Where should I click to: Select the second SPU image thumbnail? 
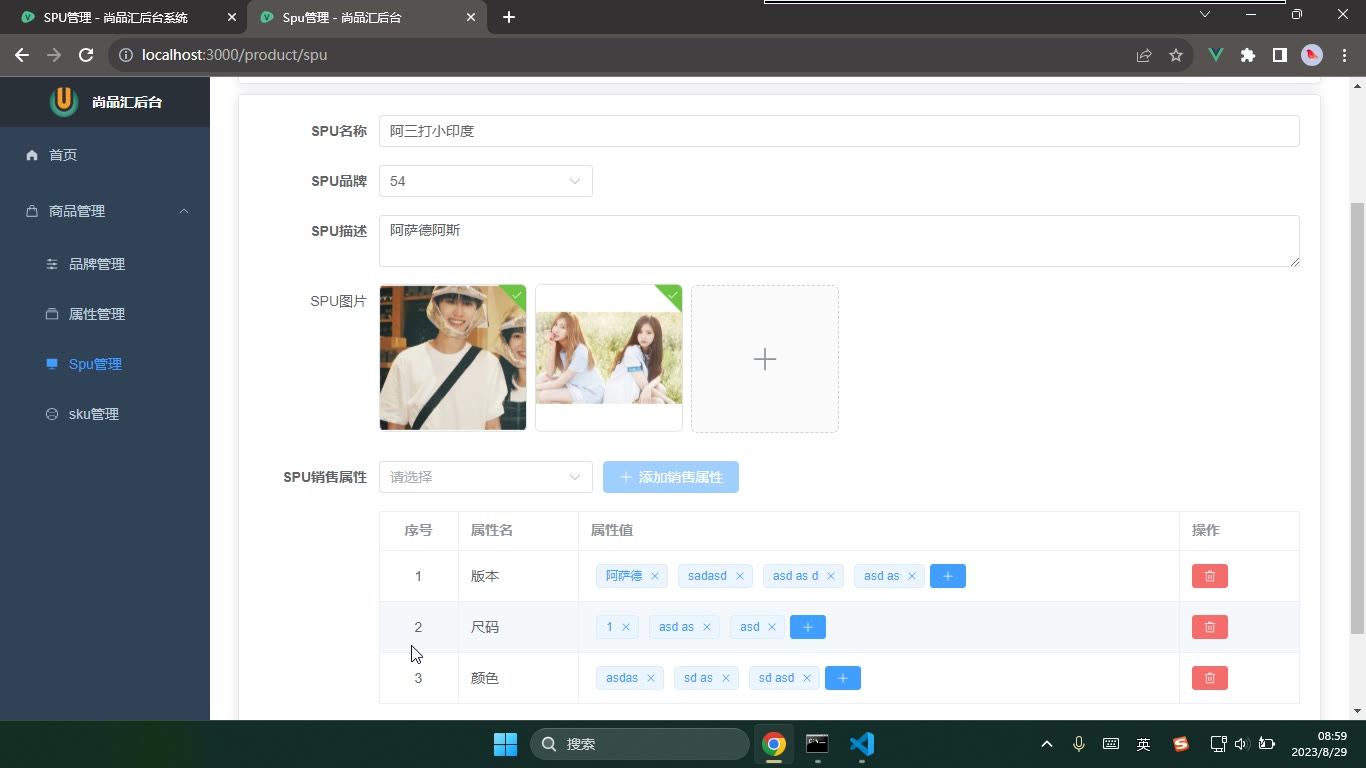coord(609,358)
